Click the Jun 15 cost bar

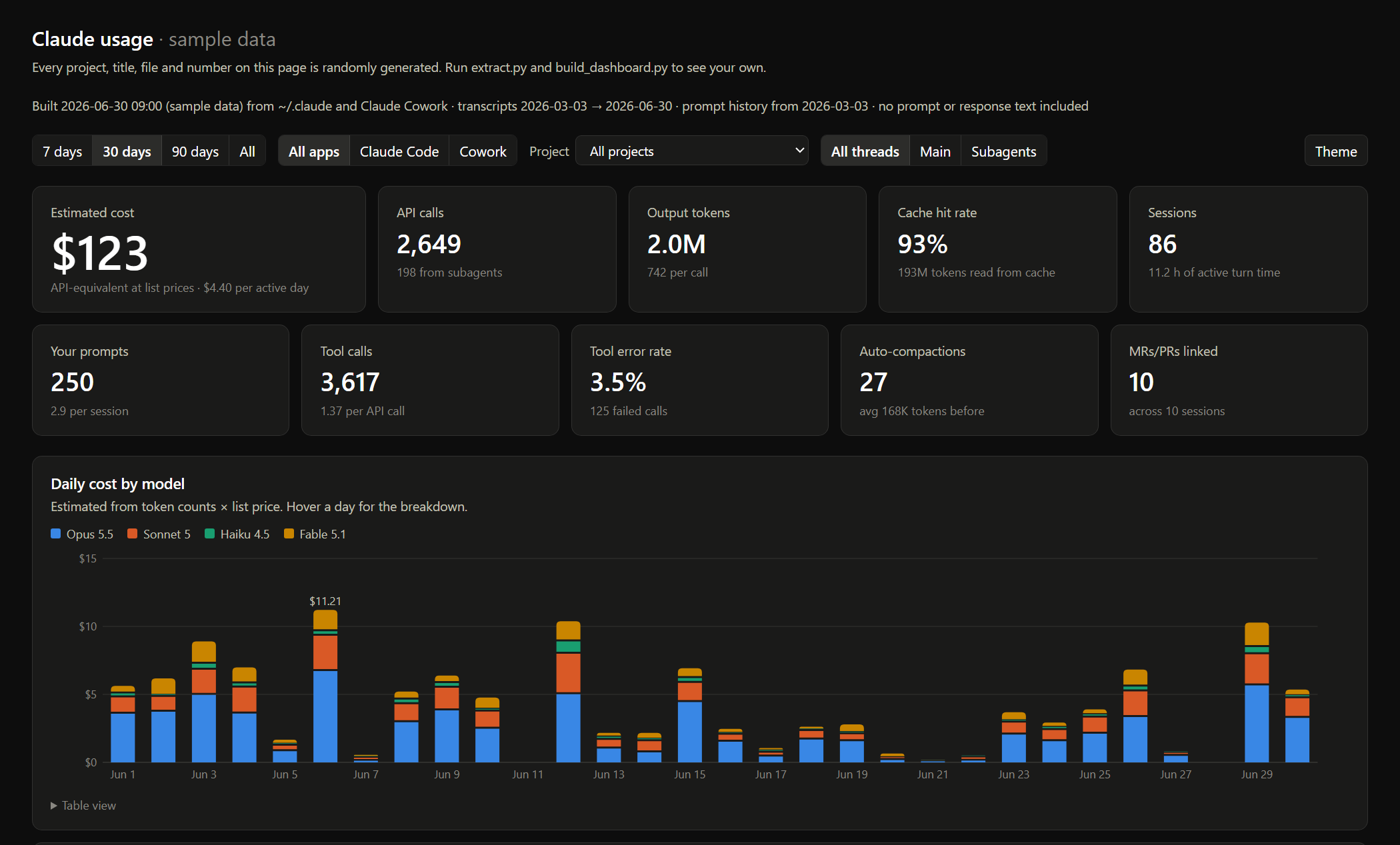click(x=690, y=715)
